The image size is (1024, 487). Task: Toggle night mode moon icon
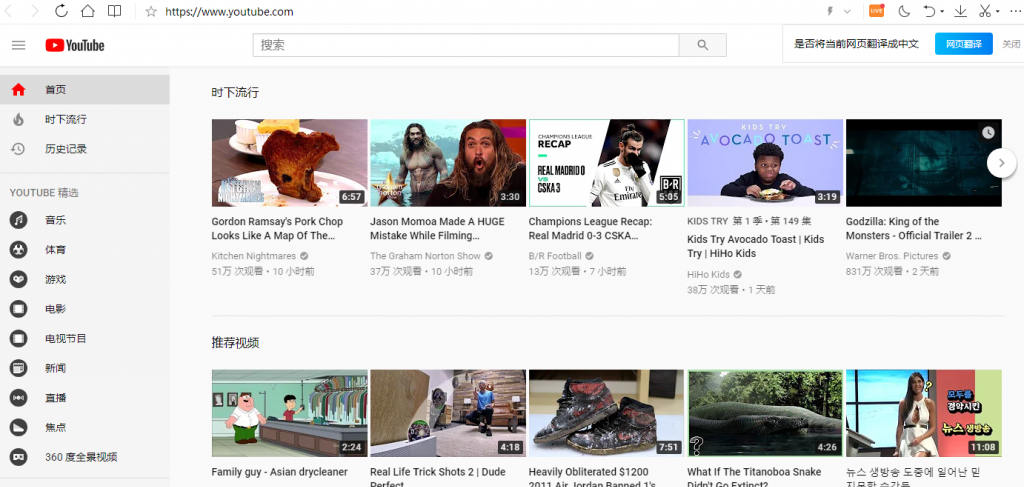coord(904,11)
